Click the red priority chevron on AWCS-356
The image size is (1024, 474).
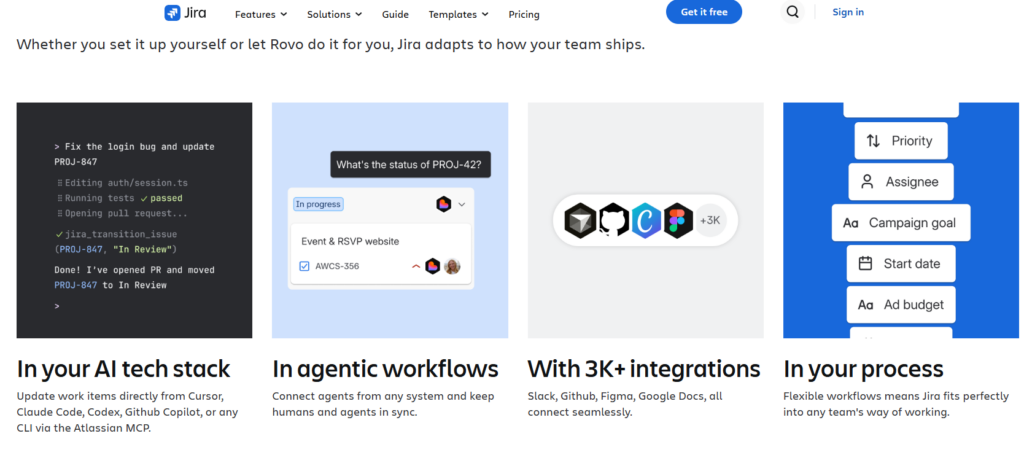tap(416, 266)
